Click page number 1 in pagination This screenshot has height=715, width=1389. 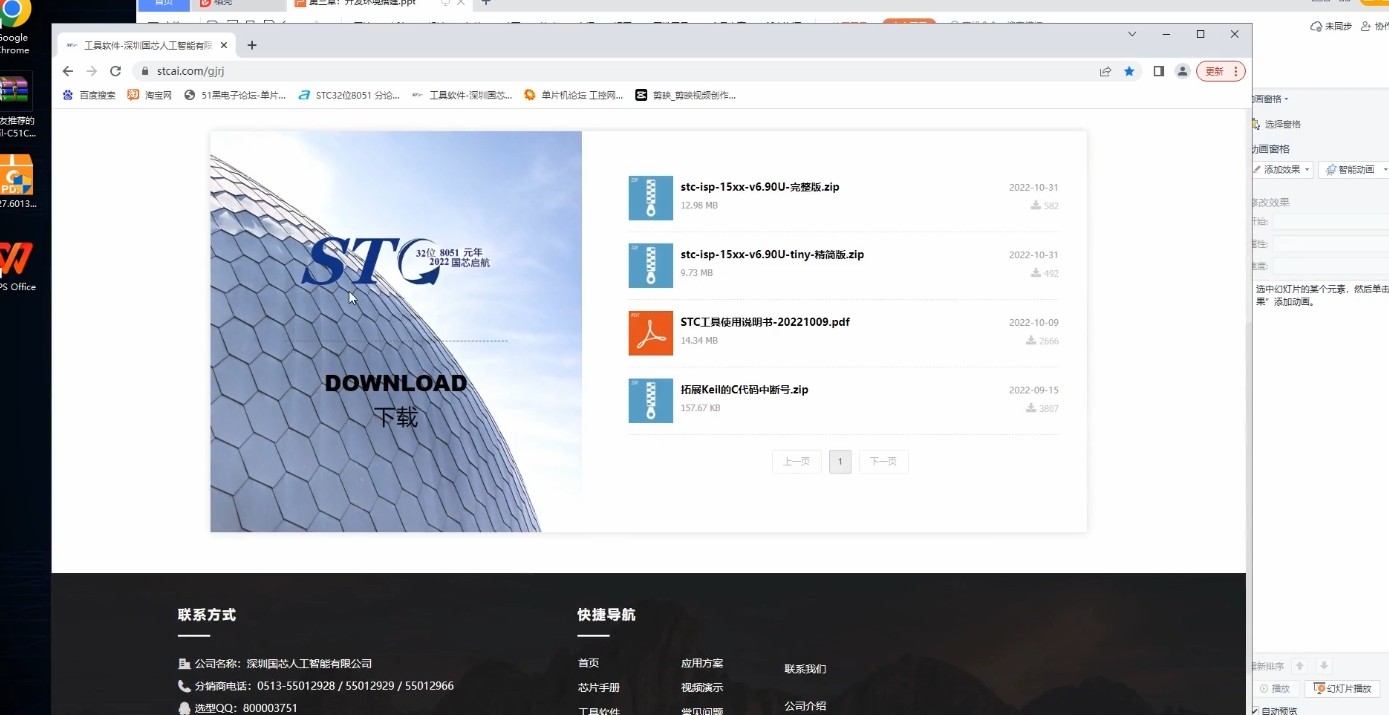(x=840, y=462)
